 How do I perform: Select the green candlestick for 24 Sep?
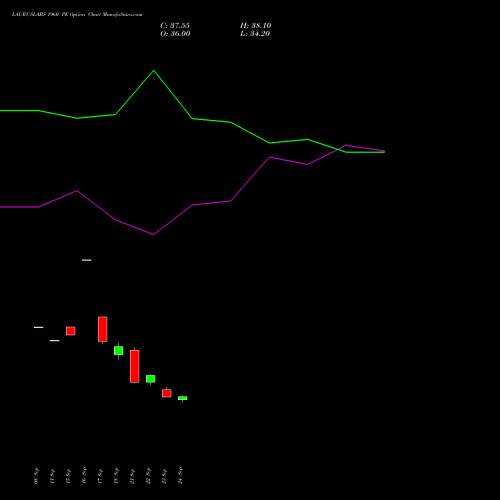point(183,398)
